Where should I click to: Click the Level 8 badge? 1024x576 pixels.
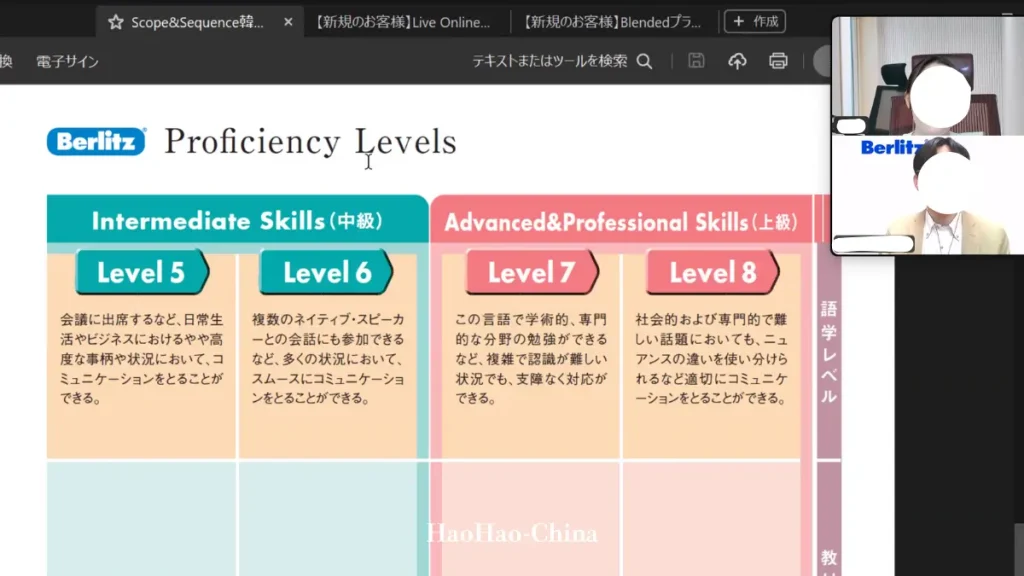point(712,272)
